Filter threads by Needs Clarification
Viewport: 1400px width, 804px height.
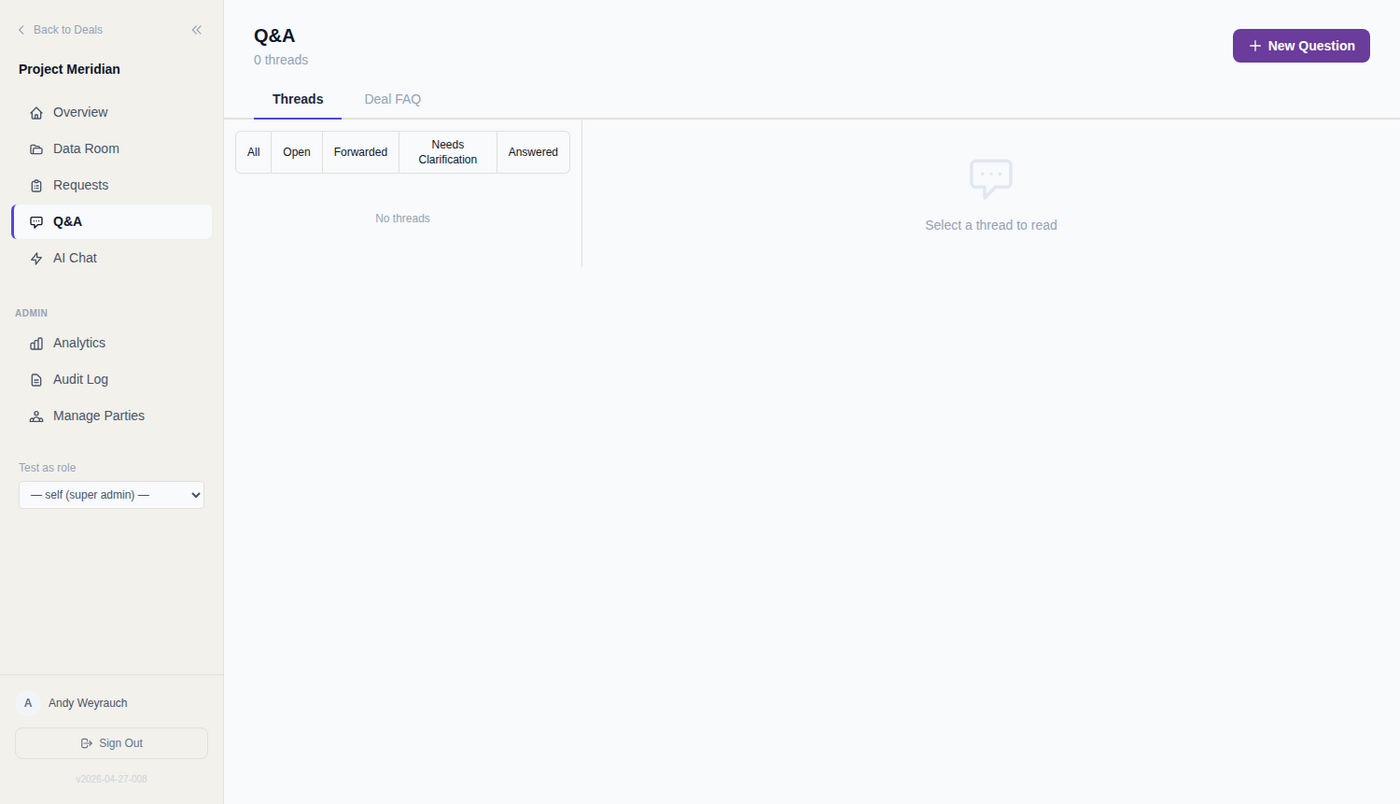(x=448, y=152)
